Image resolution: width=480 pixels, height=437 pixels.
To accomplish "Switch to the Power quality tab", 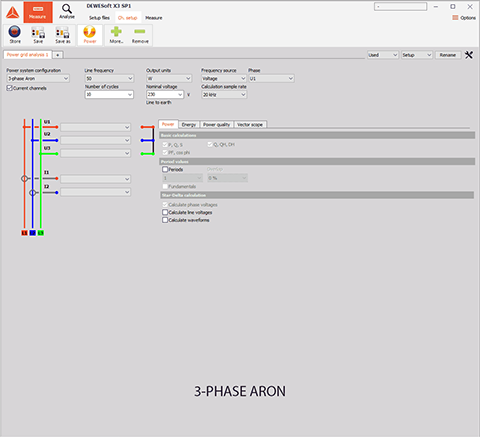I will [217, 124].
